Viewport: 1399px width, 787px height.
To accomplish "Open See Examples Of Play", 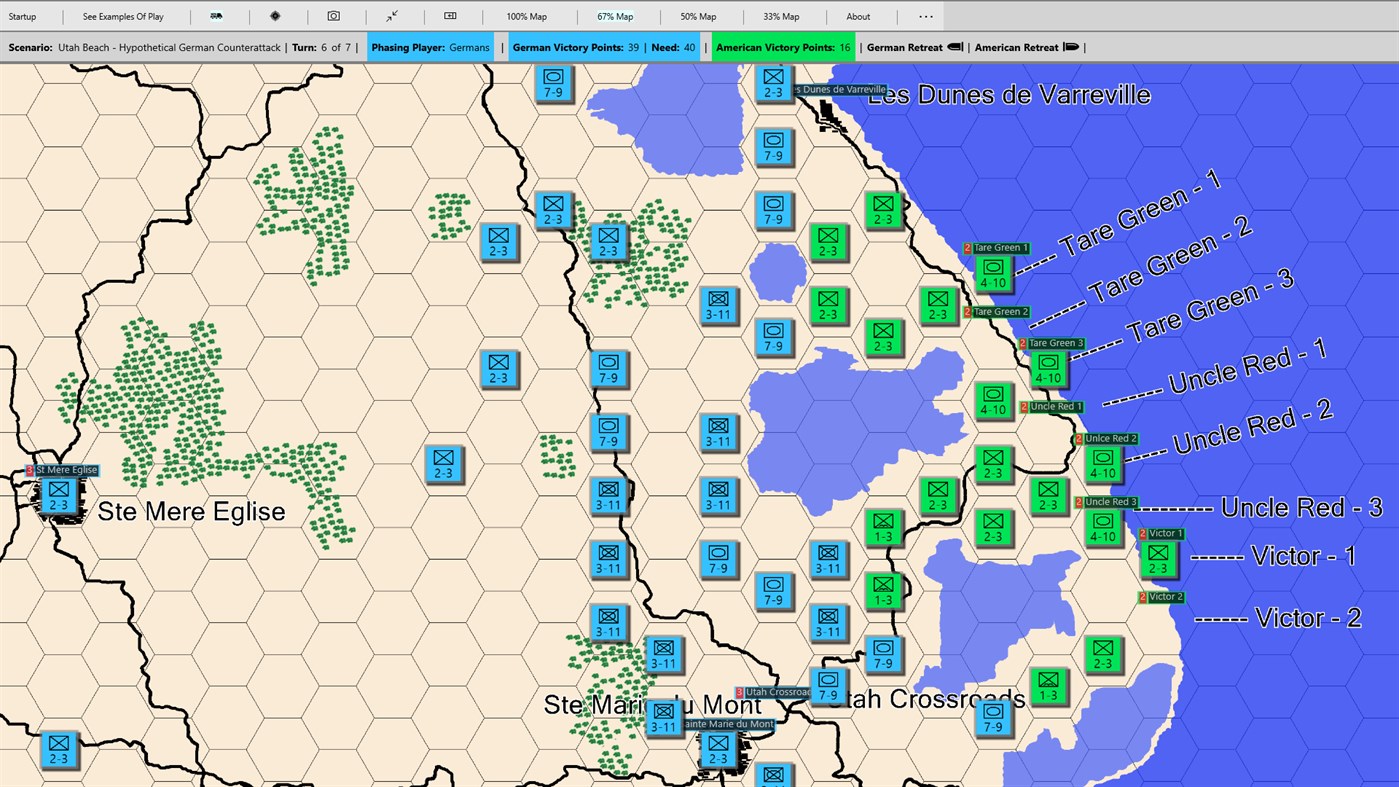I will [x=123, y=16].
